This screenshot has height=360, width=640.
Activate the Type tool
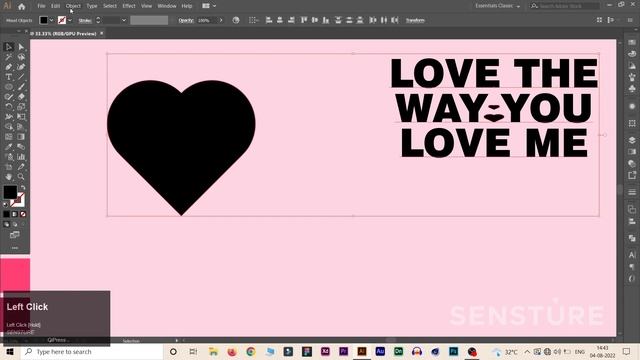(x=9, y=77)
